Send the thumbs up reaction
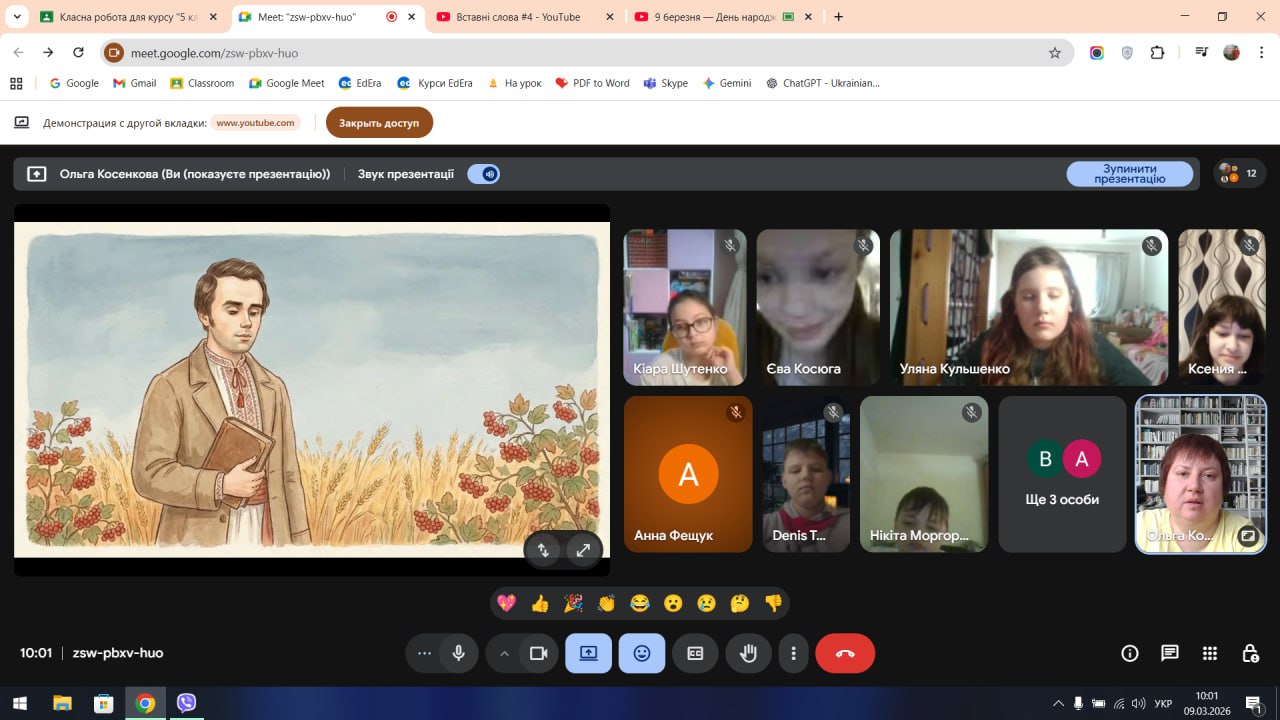This screenshot has height=720, width=1280. 540,603
